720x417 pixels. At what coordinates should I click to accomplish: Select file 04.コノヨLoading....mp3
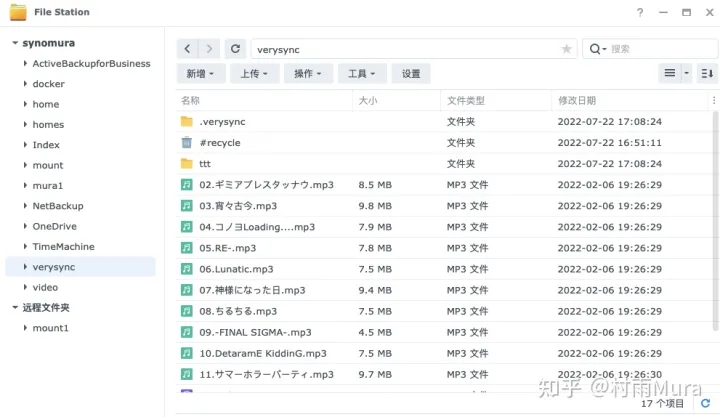257,227
